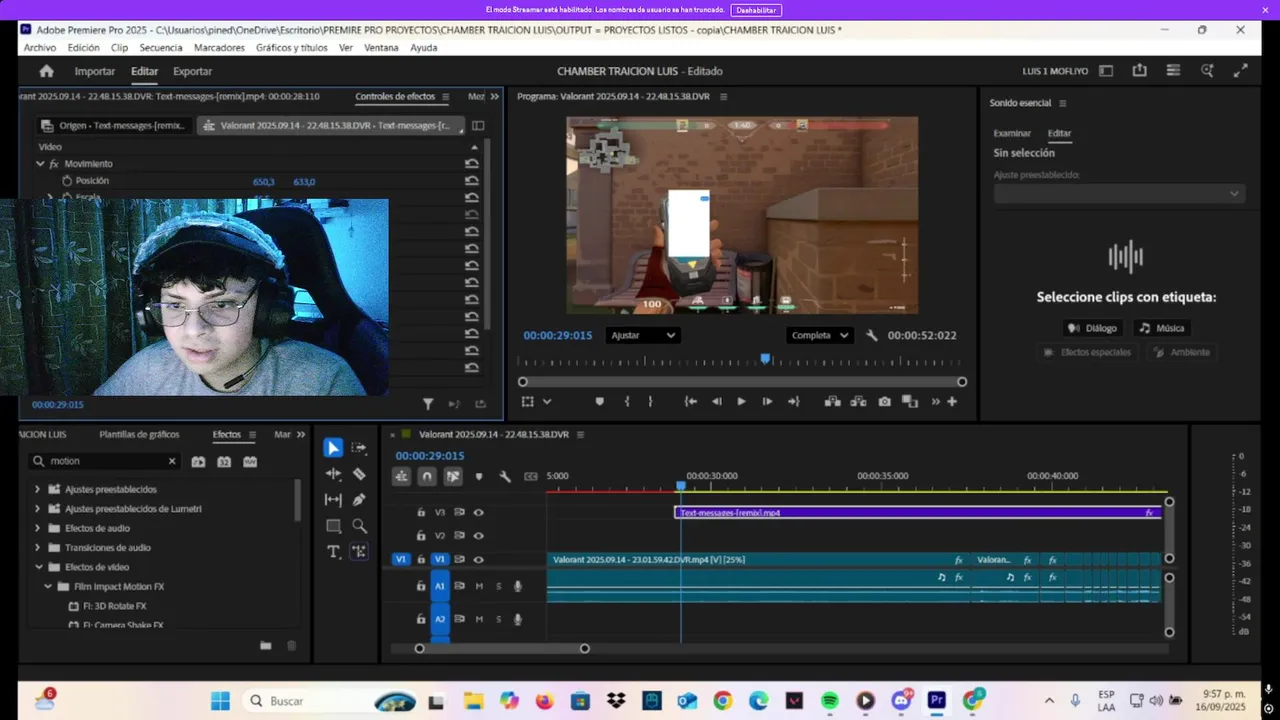Open Ajuste preestablecido dropdown in Sonido esencial
Image resolution: width=1280 pixels, height=720 pixels.
(x=1119, y=194)
